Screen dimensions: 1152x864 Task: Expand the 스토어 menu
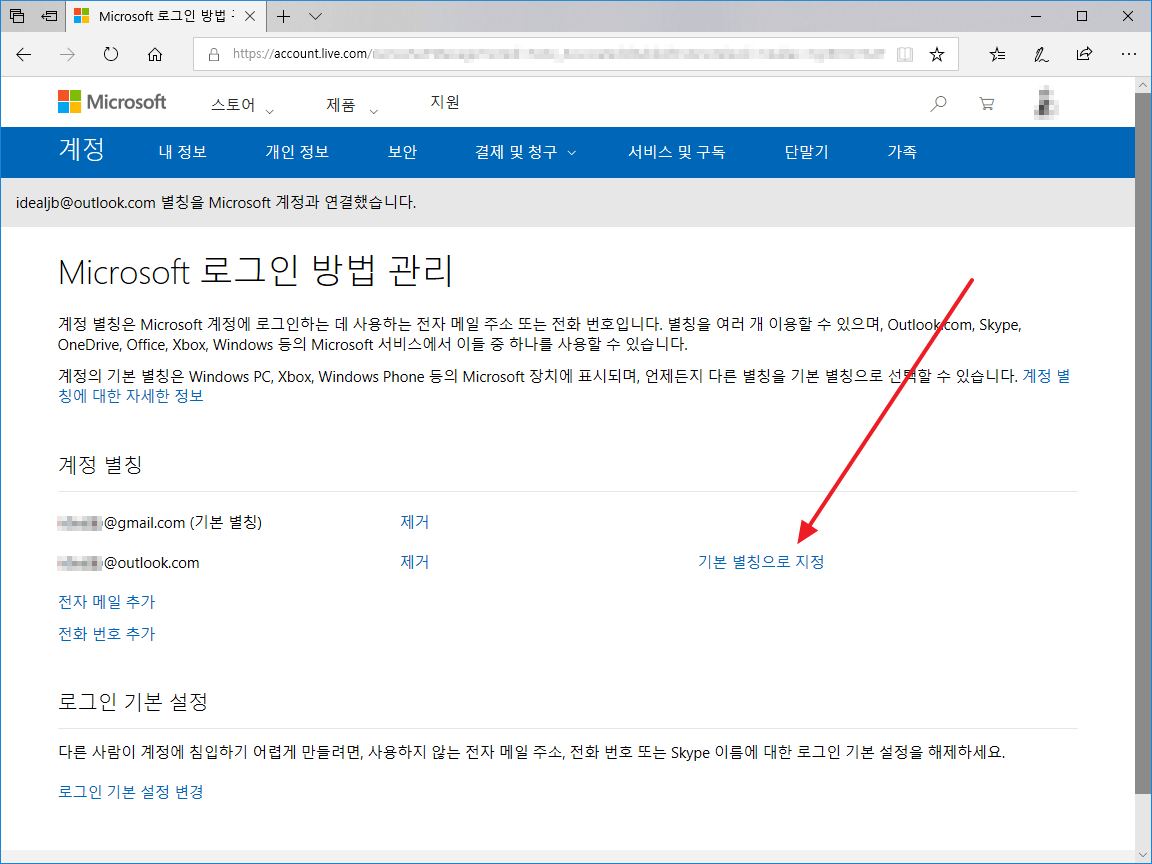[x=242, y=105]
